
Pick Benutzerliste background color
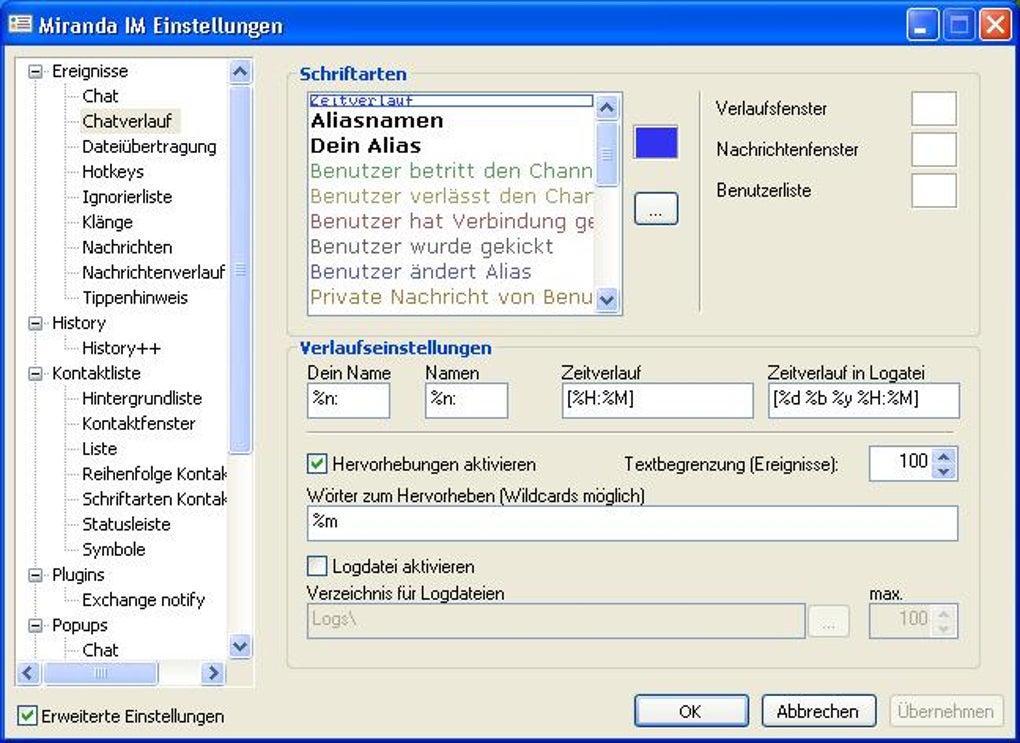point(933,191)
